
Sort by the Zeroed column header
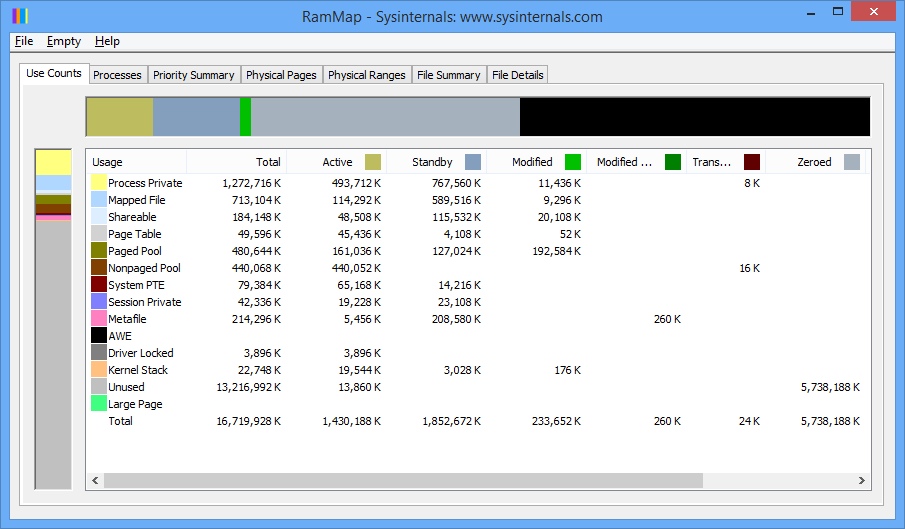[815, 162]
